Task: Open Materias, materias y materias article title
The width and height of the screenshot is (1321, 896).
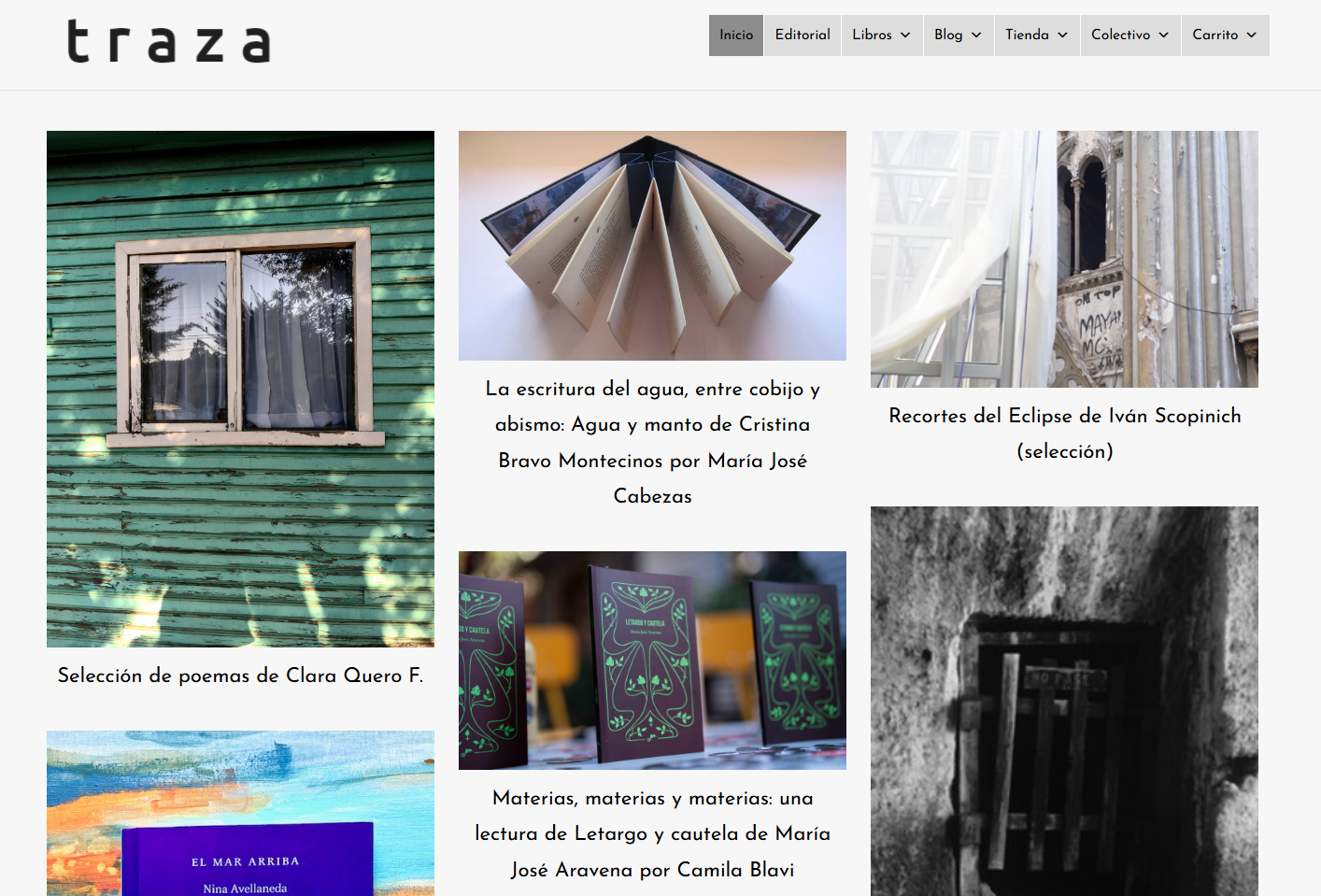Action: pyautogui.click(x=652, y=833)
